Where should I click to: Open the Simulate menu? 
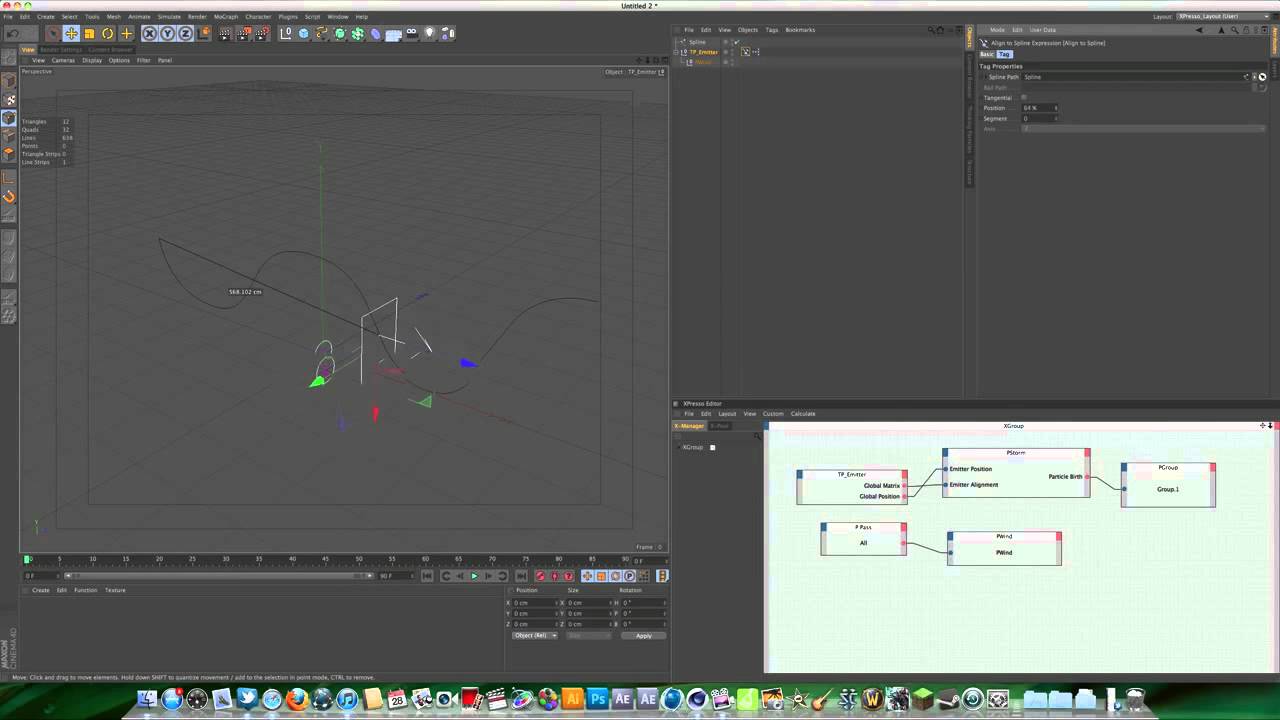coord(169,17)
